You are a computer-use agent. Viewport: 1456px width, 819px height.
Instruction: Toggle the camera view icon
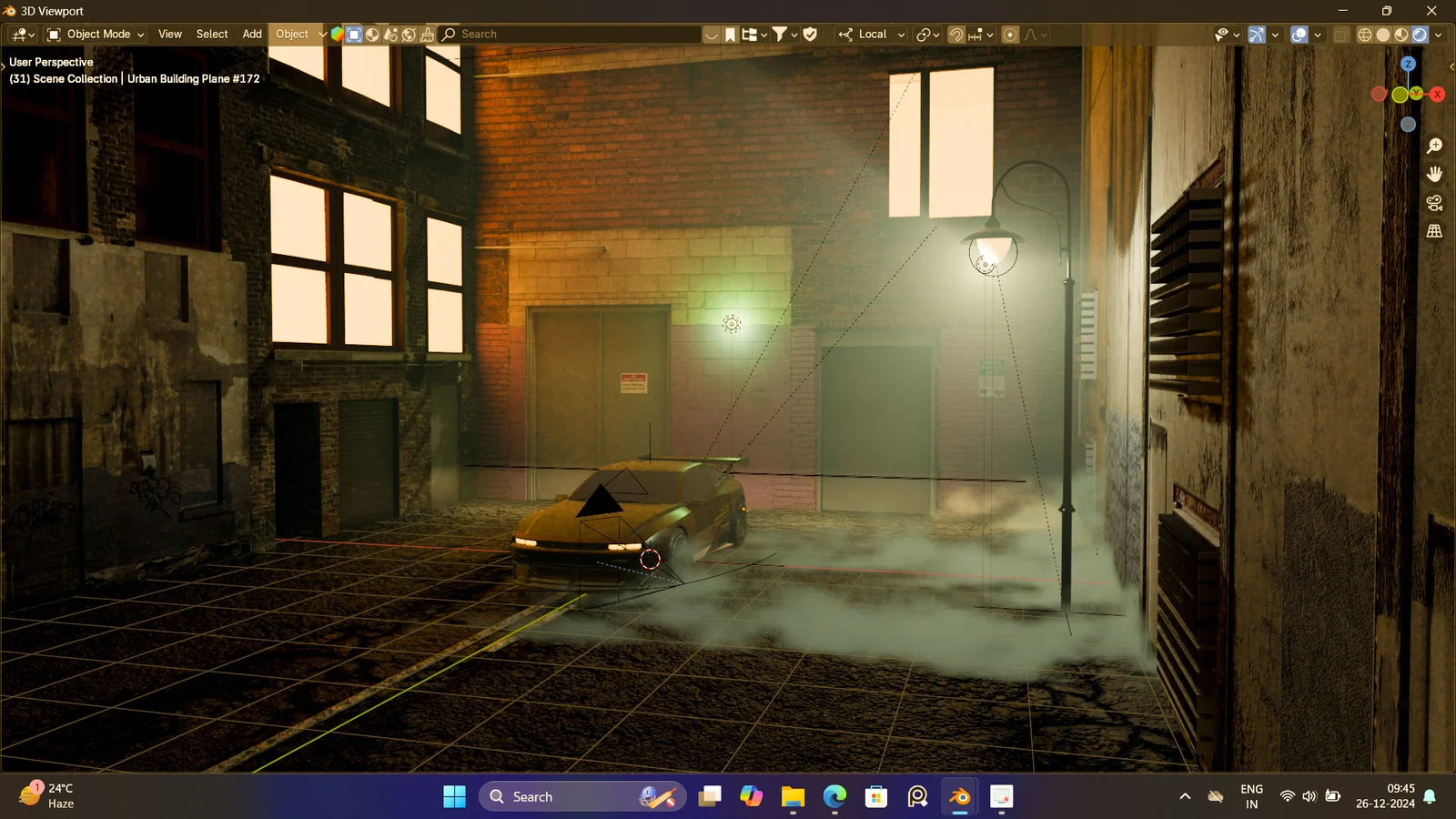(1434, 203)
